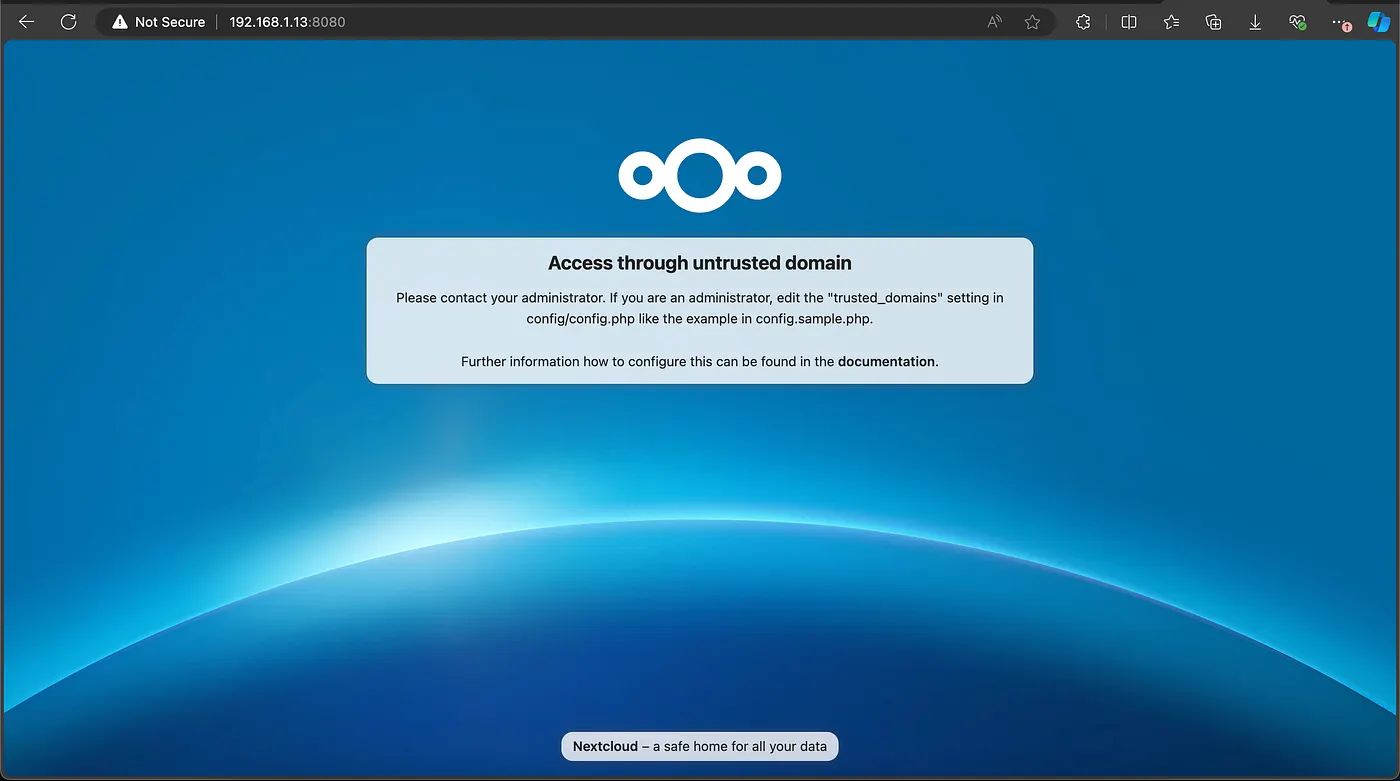Screen dimensions: 1400x781
Task: Open the Collections icon
Action: click(1214, 22)
